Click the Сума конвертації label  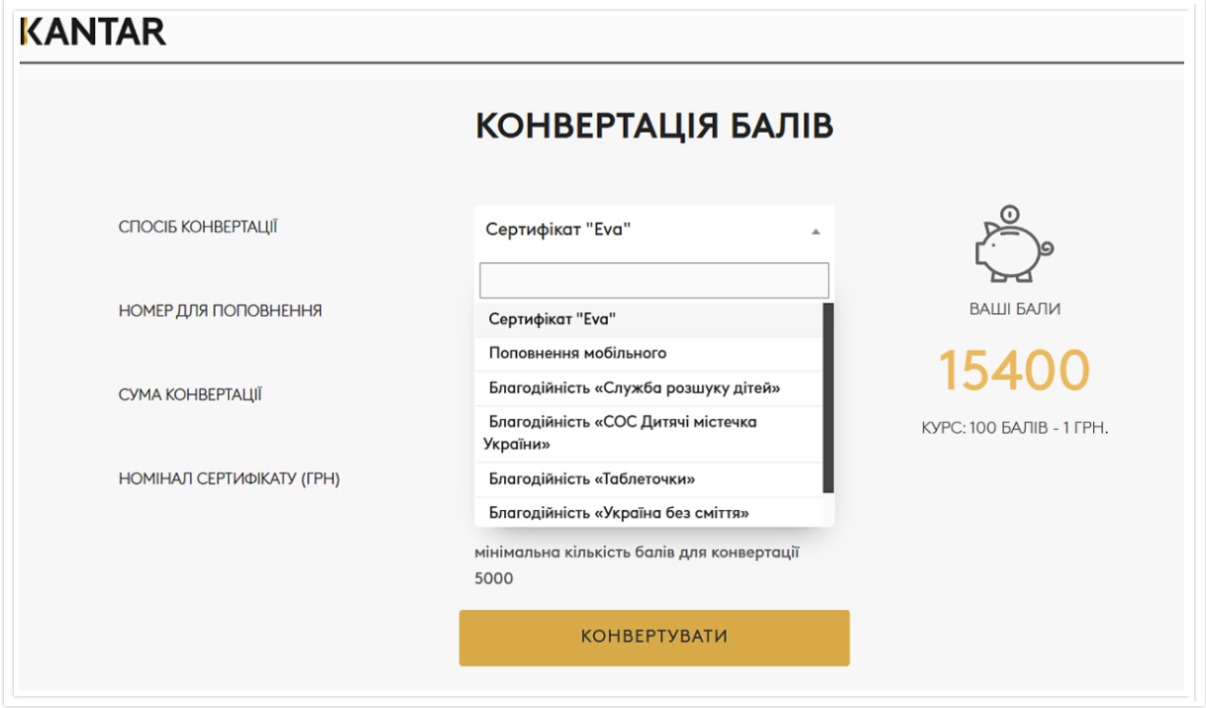(x=190, y=395)
